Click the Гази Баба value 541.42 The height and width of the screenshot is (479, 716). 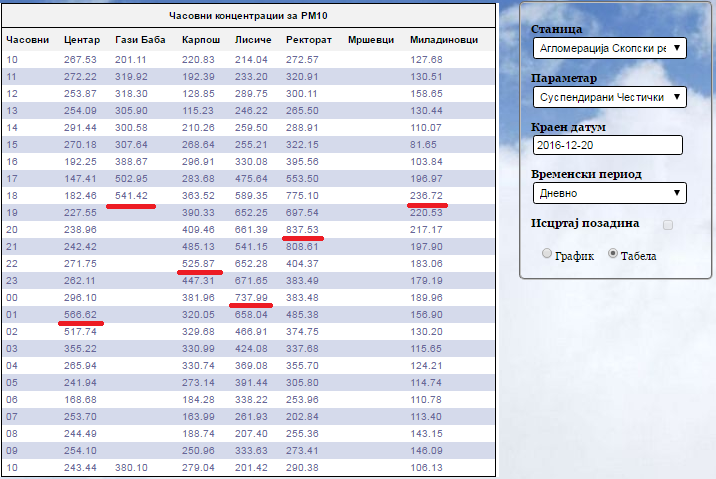tap(131, 196)
